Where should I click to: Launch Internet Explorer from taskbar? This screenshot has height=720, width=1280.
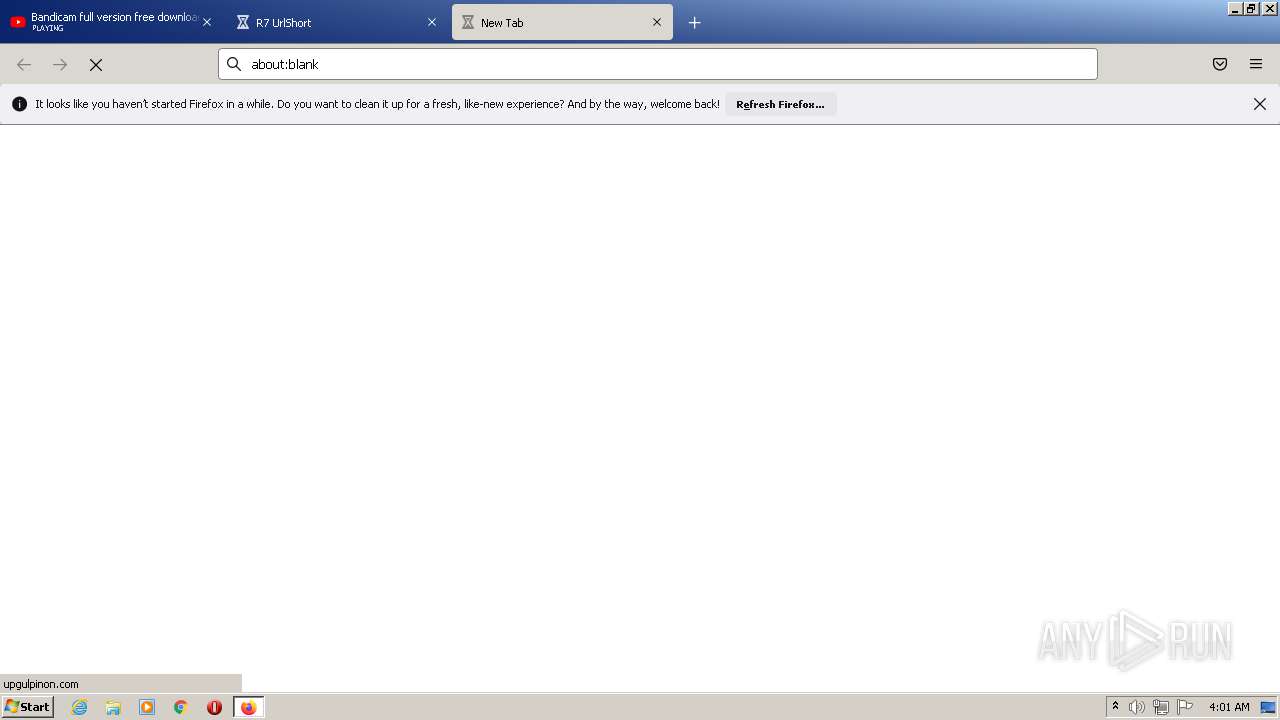[80, 707]
